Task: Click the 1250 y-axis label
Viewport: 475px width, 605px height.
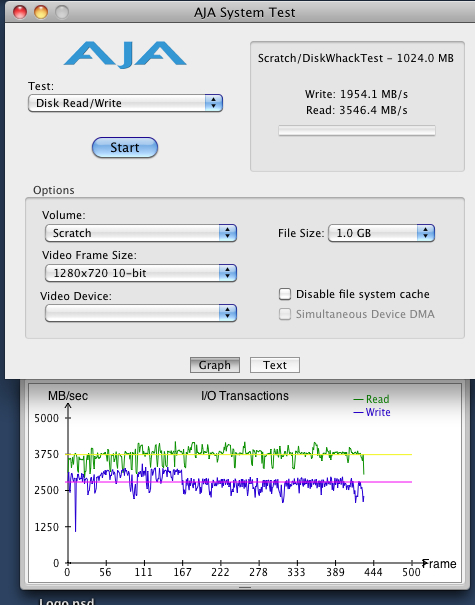Action: pos(46,527)
